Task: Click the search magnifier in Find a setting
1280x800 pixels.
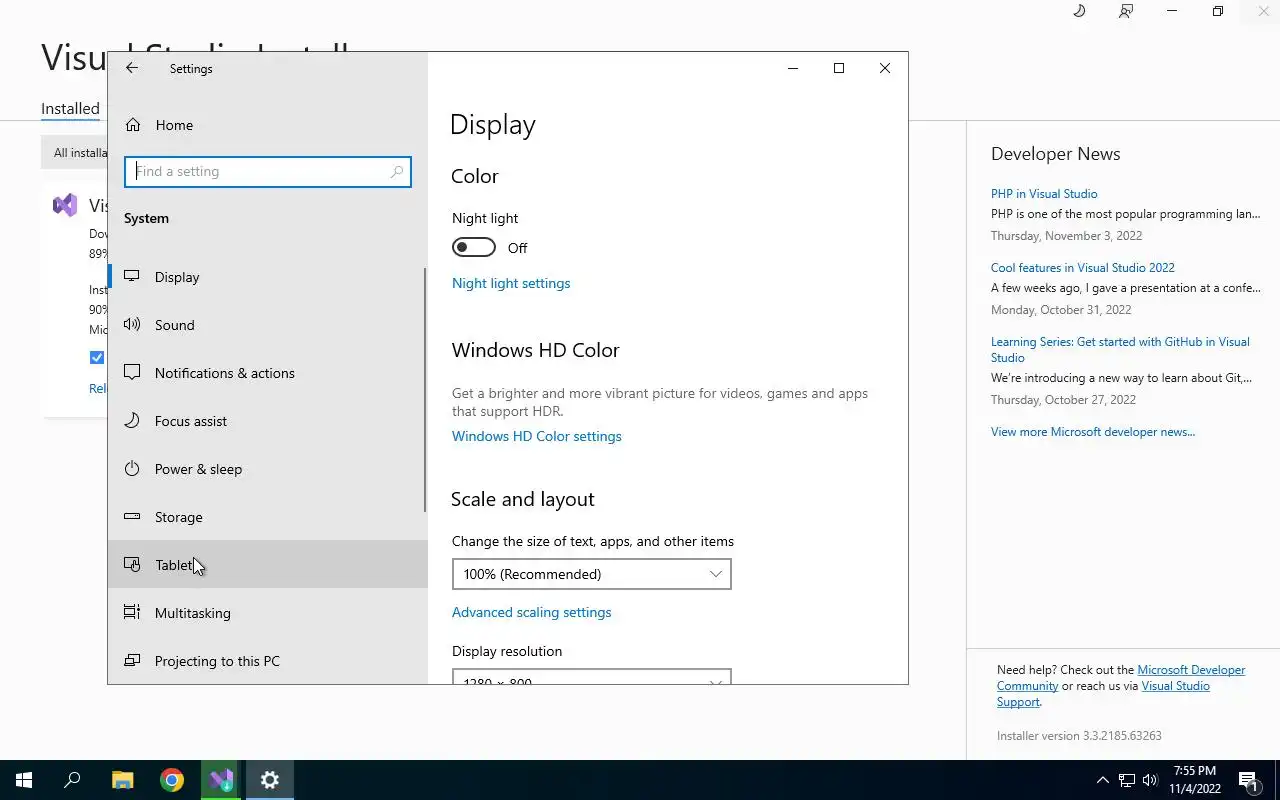Action: (x=397, y=171)
